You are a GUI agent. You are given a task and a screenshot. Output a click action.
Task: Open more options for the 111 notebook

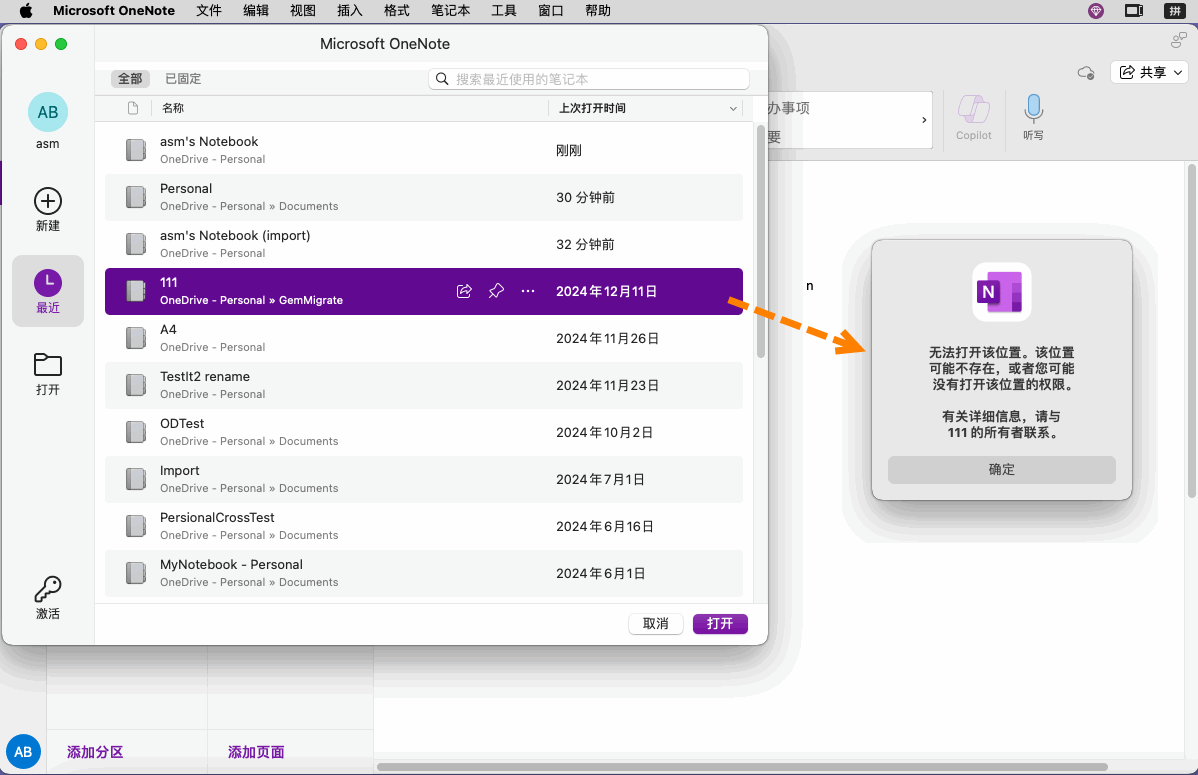pos(528,291)
